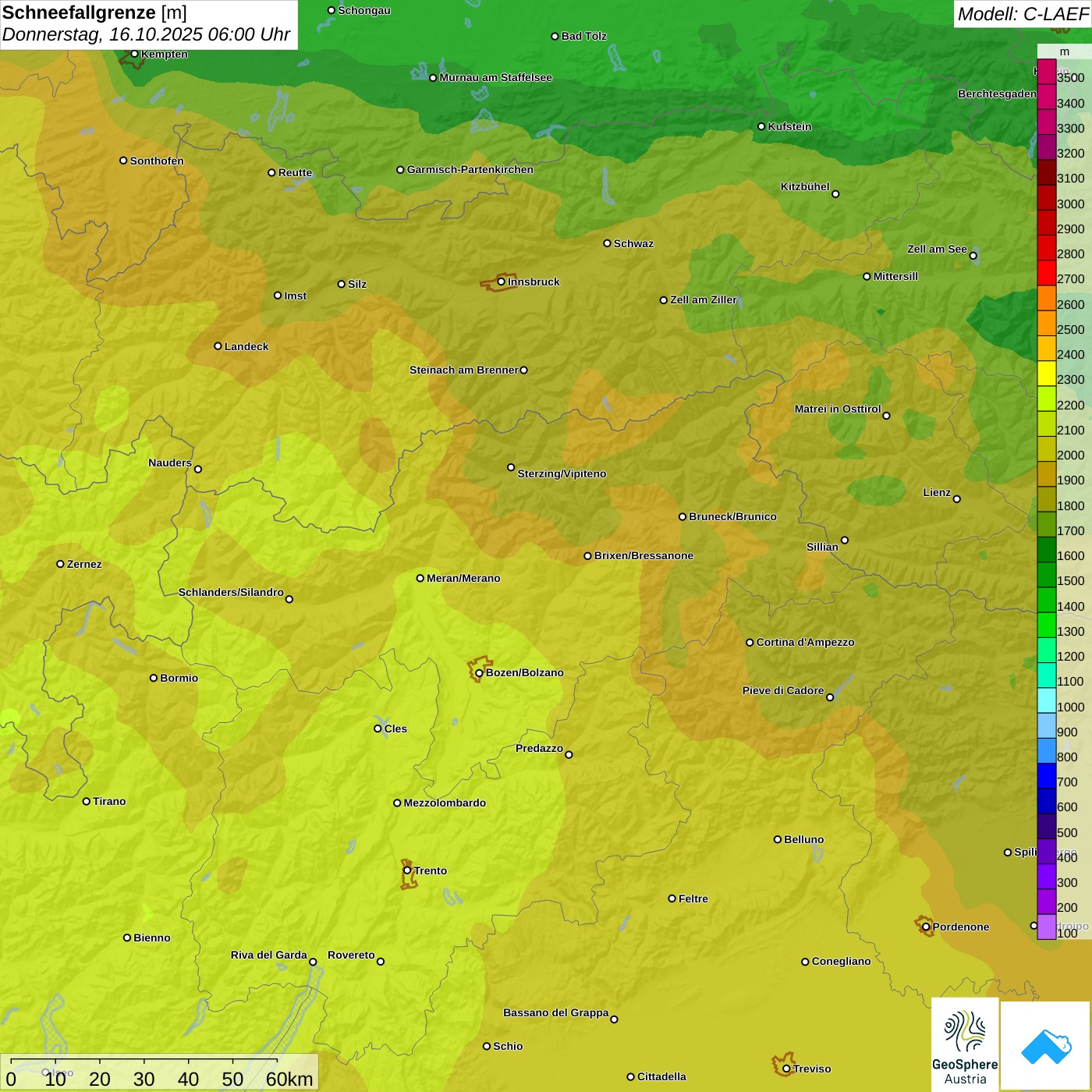Click the 'Brixen/Bressanone' label
Viewport: 1092px width, 1092px height.
(x=643, y=555)
